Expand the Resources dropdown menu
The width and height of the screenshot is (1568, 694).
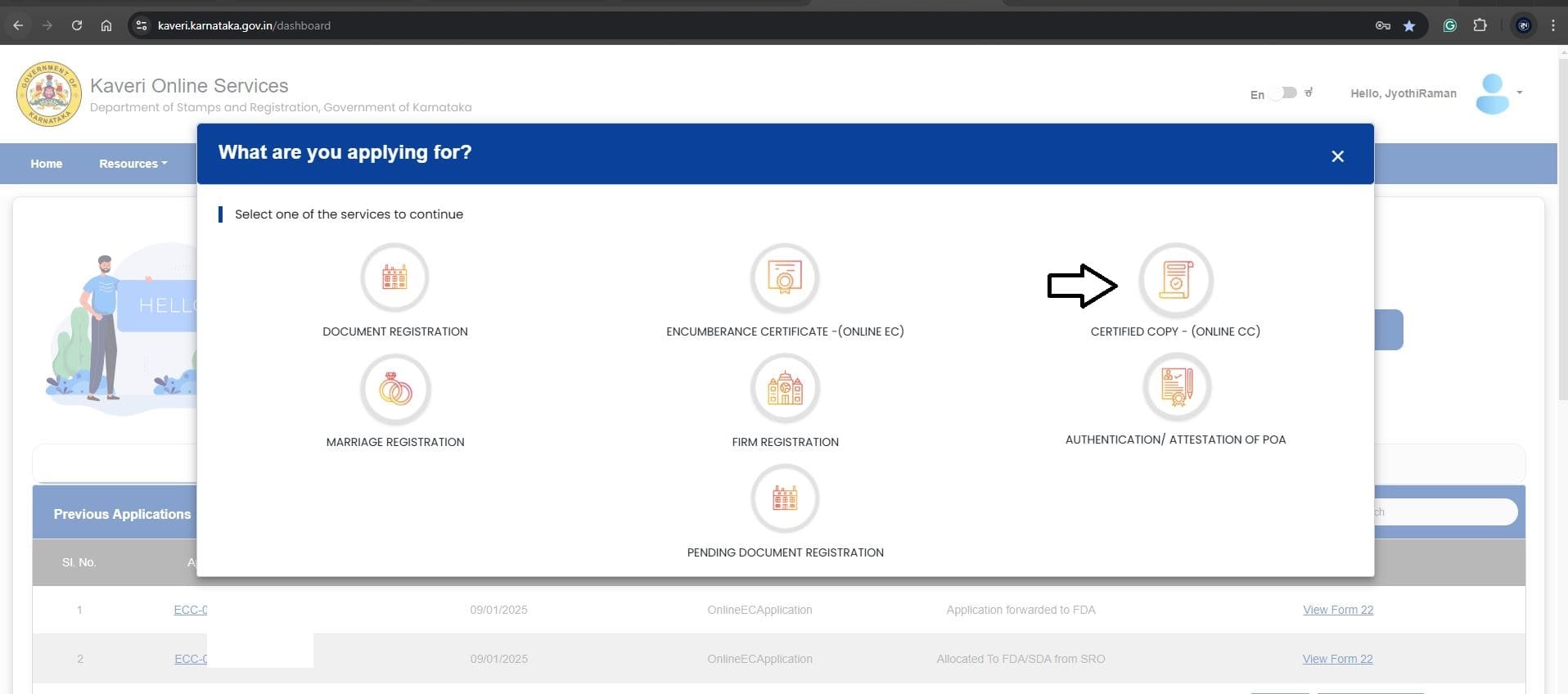[133, 164]
